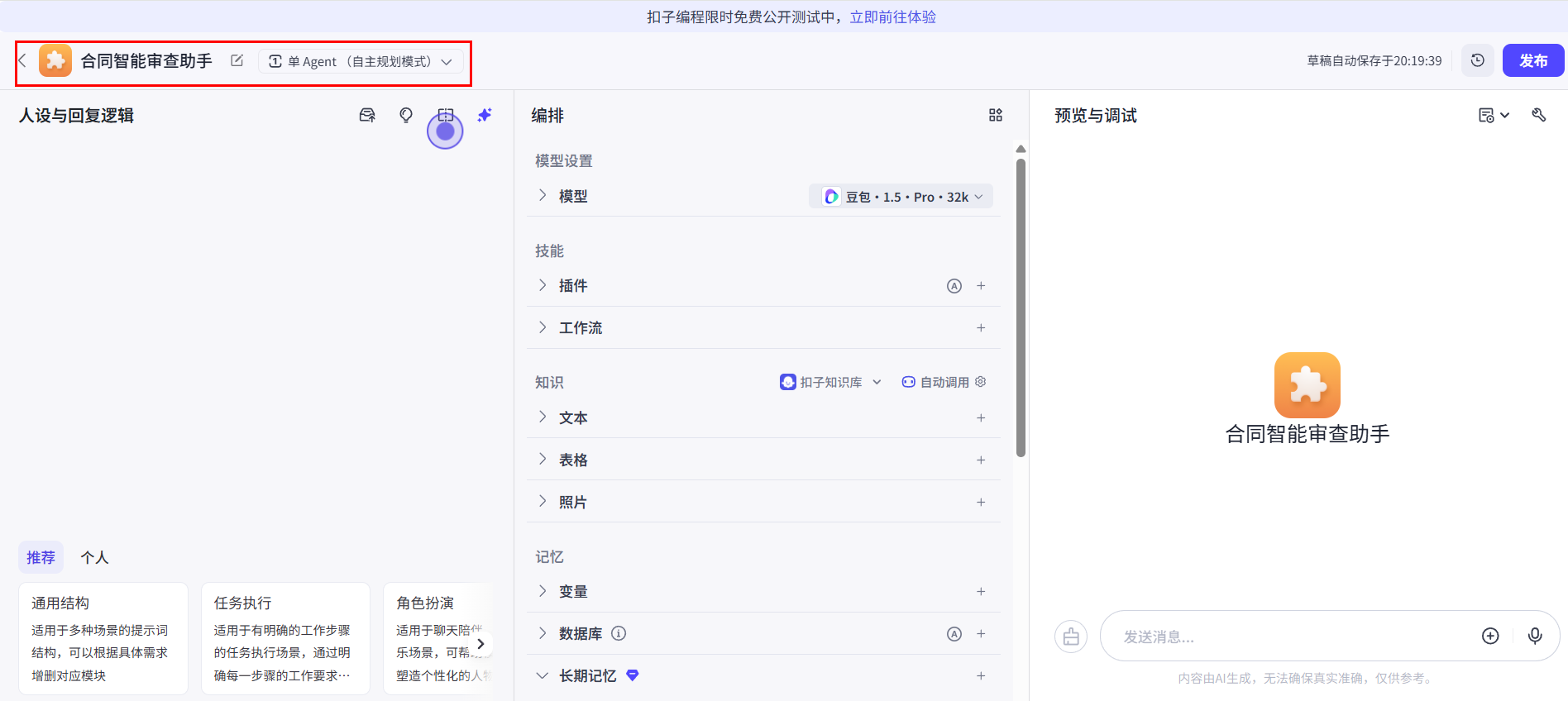
Task: Switch to the 推荐 tab
Action: 41,557
